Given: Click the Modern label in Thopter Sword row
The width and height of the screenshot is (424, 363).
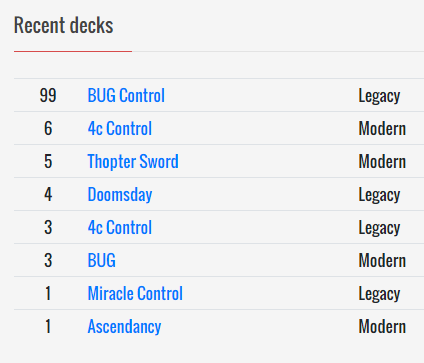Looking at the screenshot, I should (x=382, y=161).
